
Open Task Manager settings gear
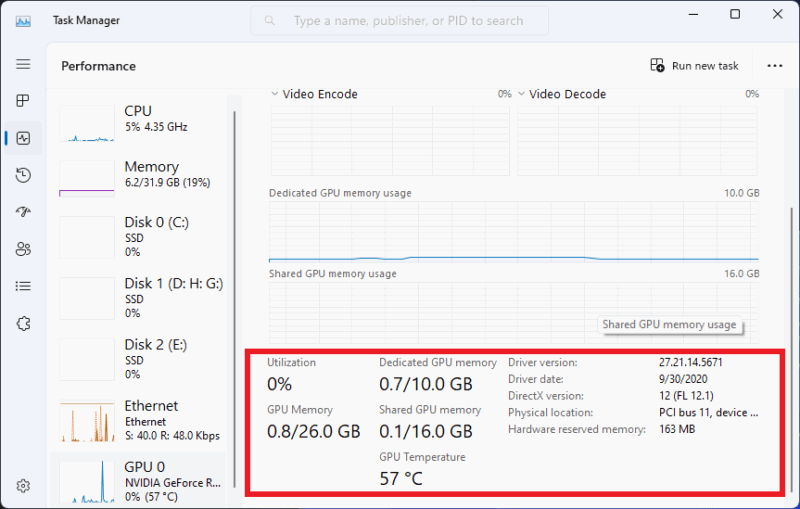(x=23, y=486)
